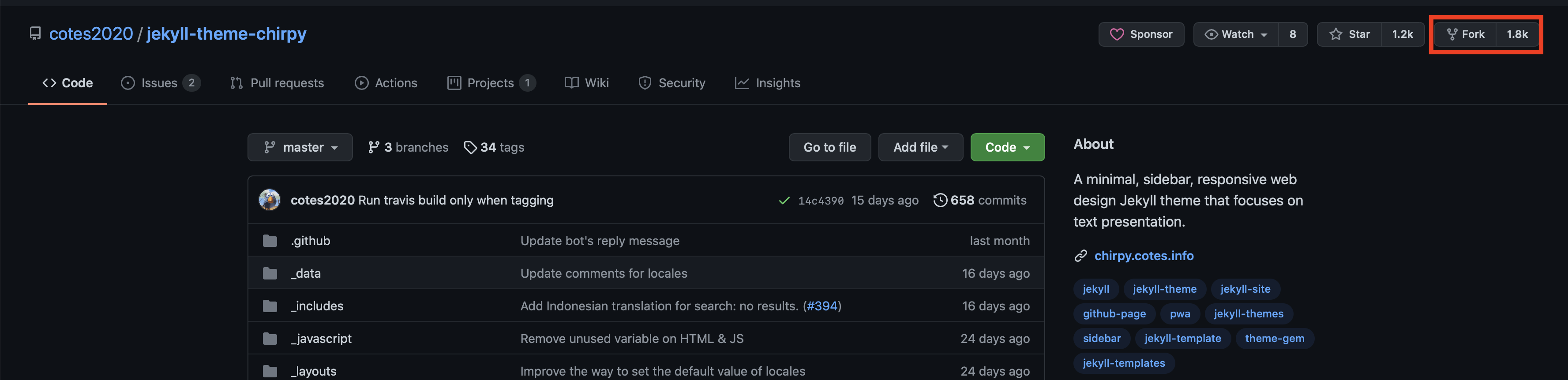View the 1.2k stargazers count
This screenshot has width=1568, height=380.
[x=1403, y=34]
